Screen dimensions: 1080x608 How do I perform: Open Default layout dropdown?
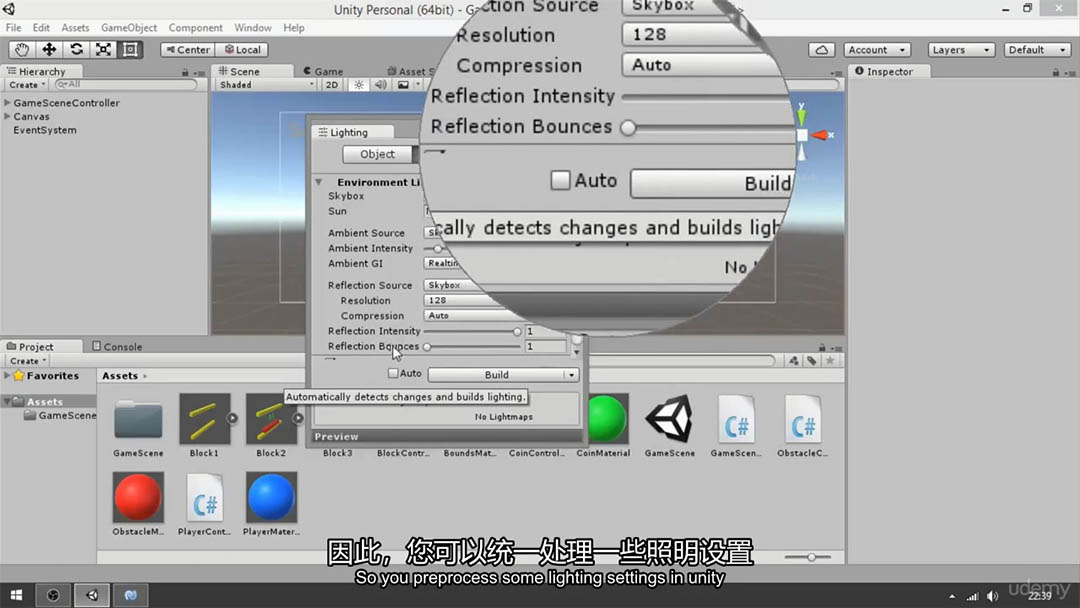[1037, 50]
